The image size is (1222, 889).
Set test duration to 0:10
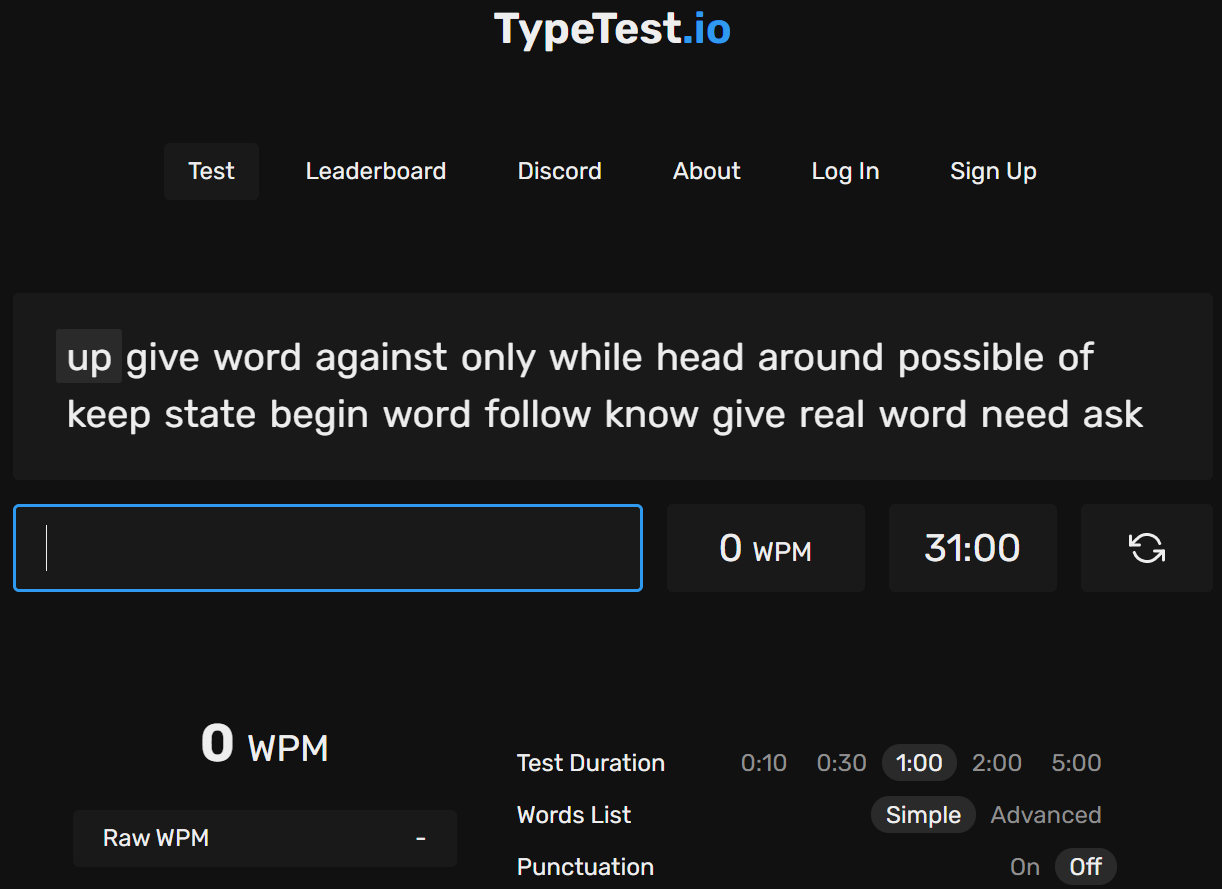(x=763, y=763)
